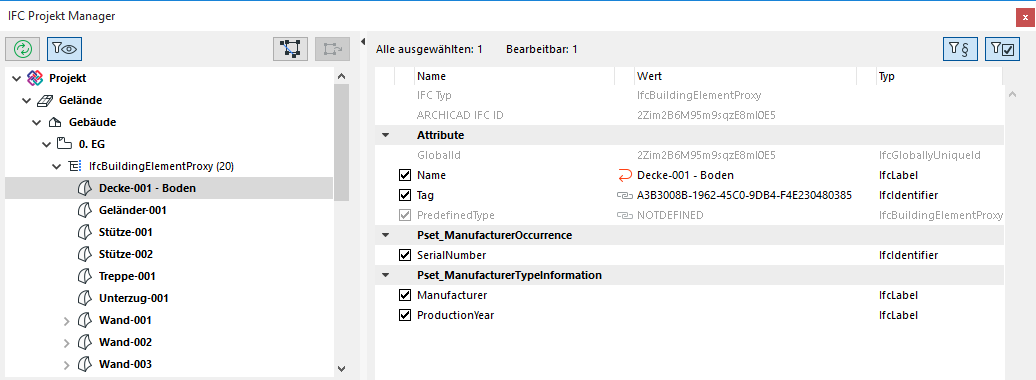Click the red return arrow beside Name value
Screen dimensions: 1036x380
point(625,175)
